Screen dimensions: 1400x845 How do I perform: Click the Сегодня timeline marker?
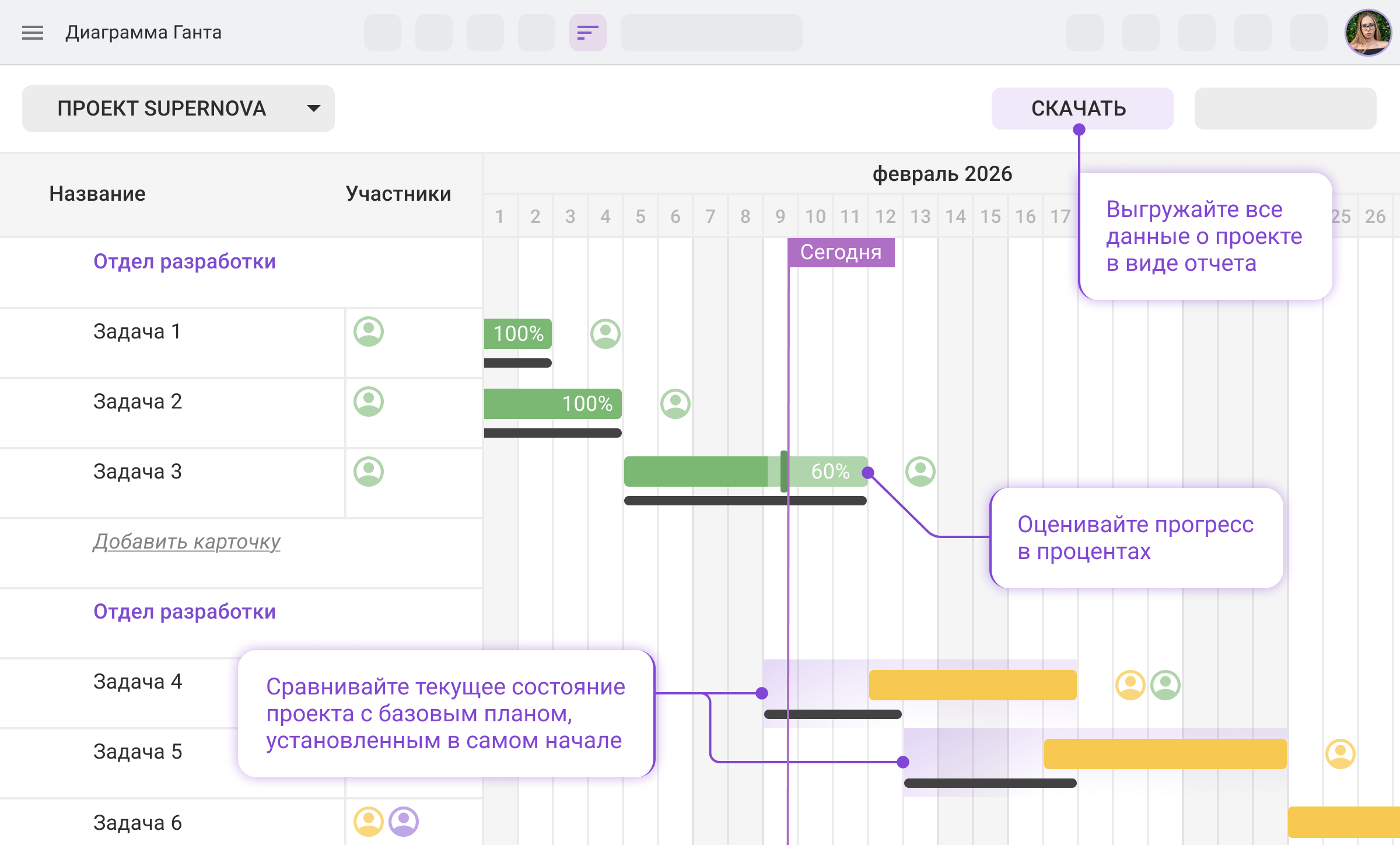[841, 252]
